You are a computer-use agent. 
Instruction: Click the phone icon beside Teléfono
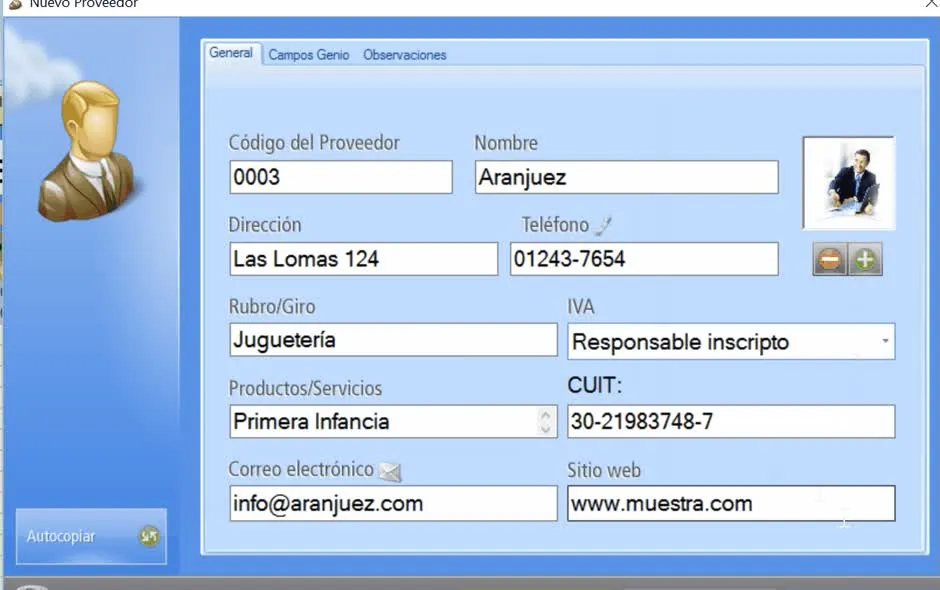pyautogui.click(x=604, y=225)
